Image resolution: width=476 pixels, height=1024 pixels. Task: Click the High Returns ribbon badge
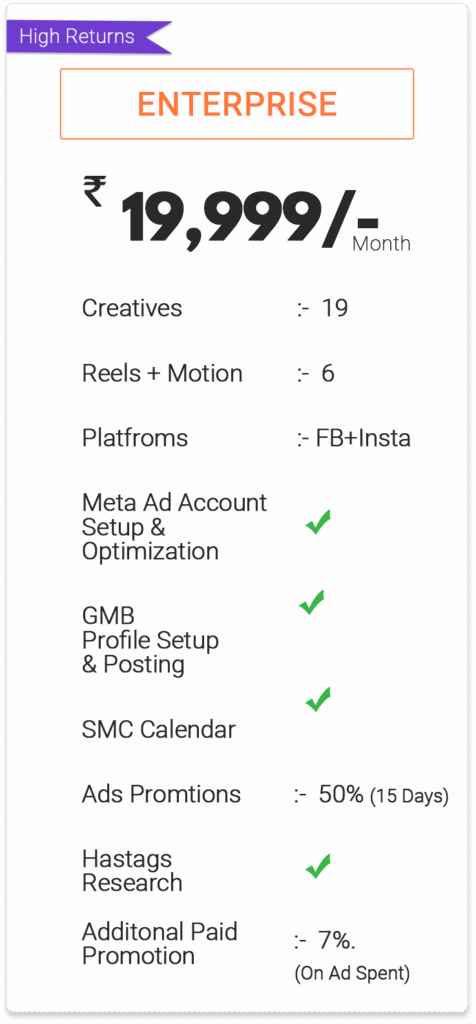click(89, 37)
